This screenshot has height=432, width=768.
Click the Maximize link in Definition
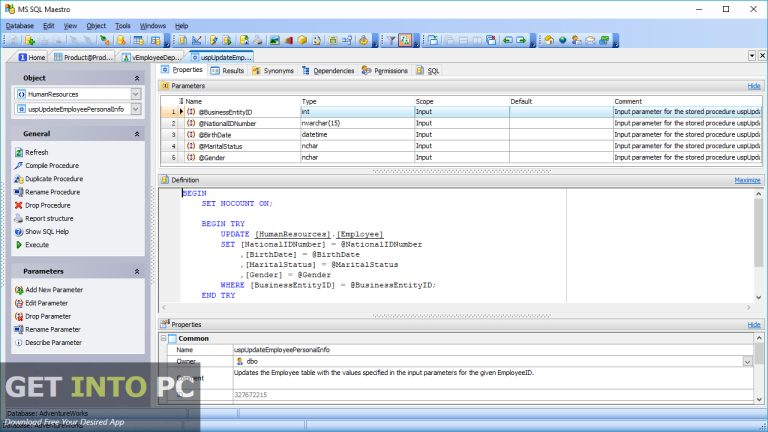coord(747,180)
